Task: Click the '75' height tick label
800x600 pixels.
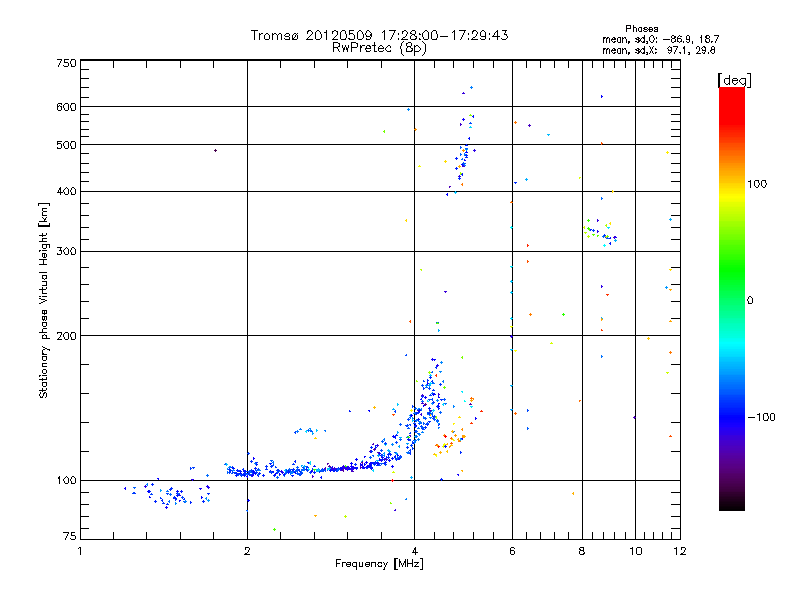Action: [69, 536]
